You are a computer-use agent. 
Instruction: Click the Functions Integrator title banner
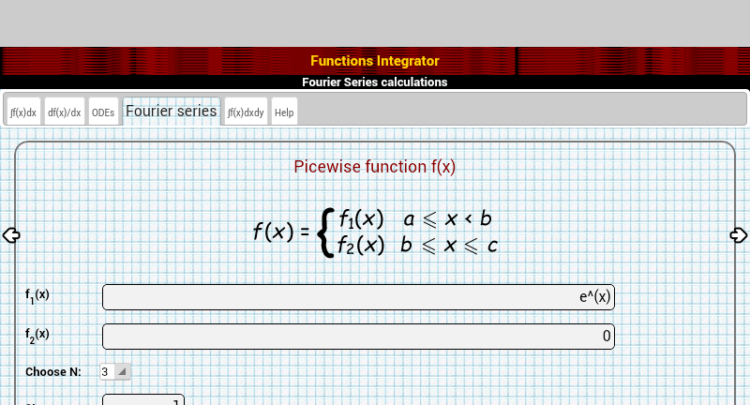[x=374, y=61]
